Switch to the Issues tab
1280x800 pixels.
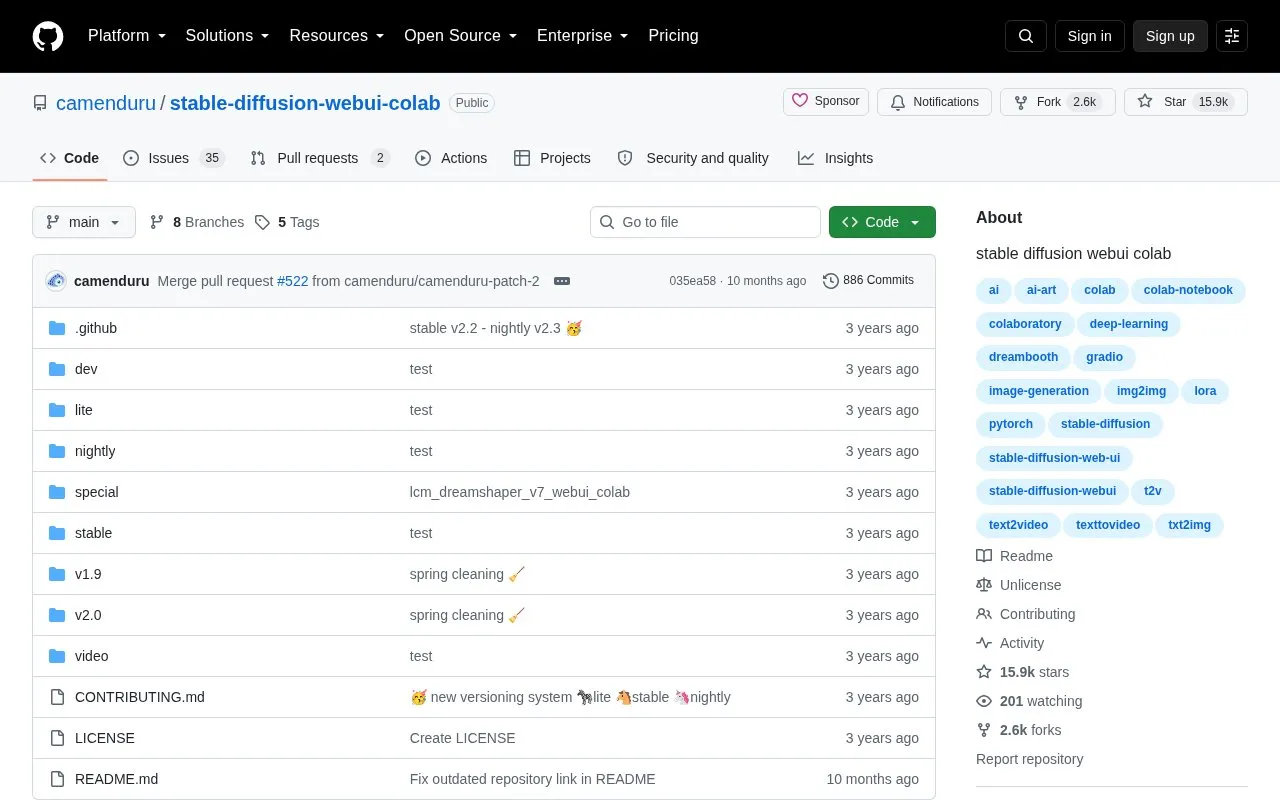point(174,158)
